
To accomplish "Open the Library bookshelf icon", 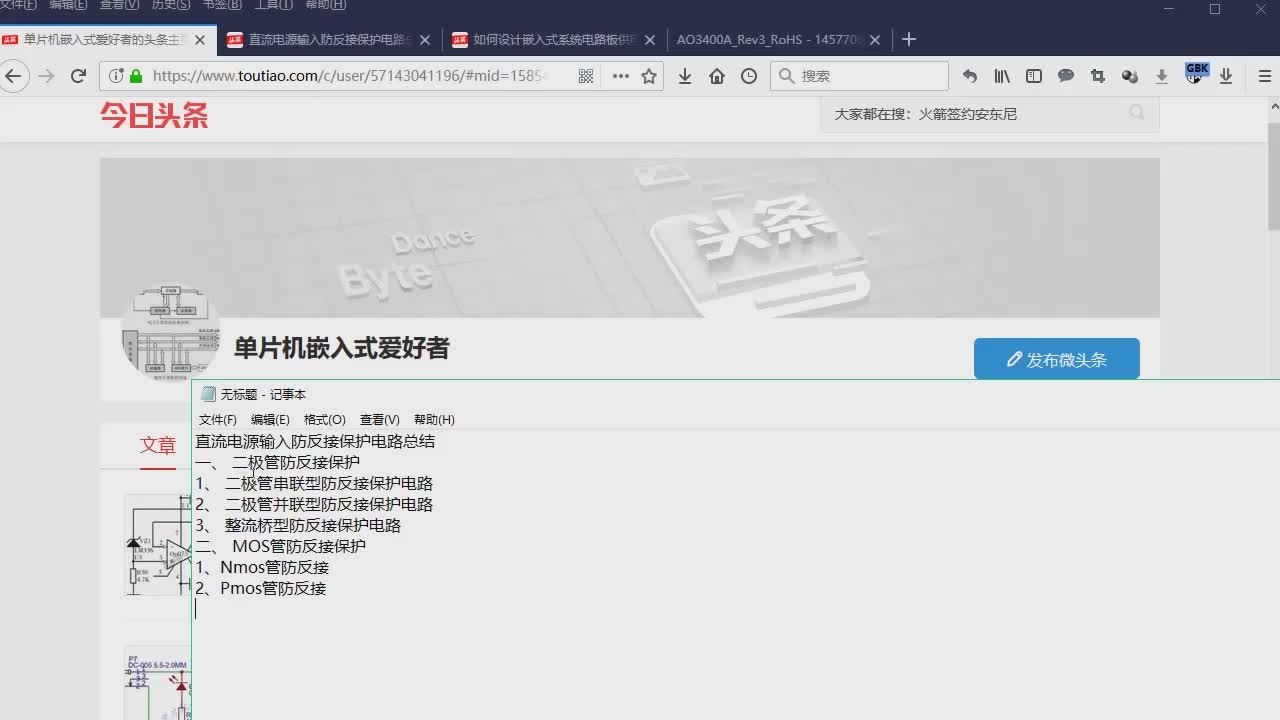I will [1002, 76].
